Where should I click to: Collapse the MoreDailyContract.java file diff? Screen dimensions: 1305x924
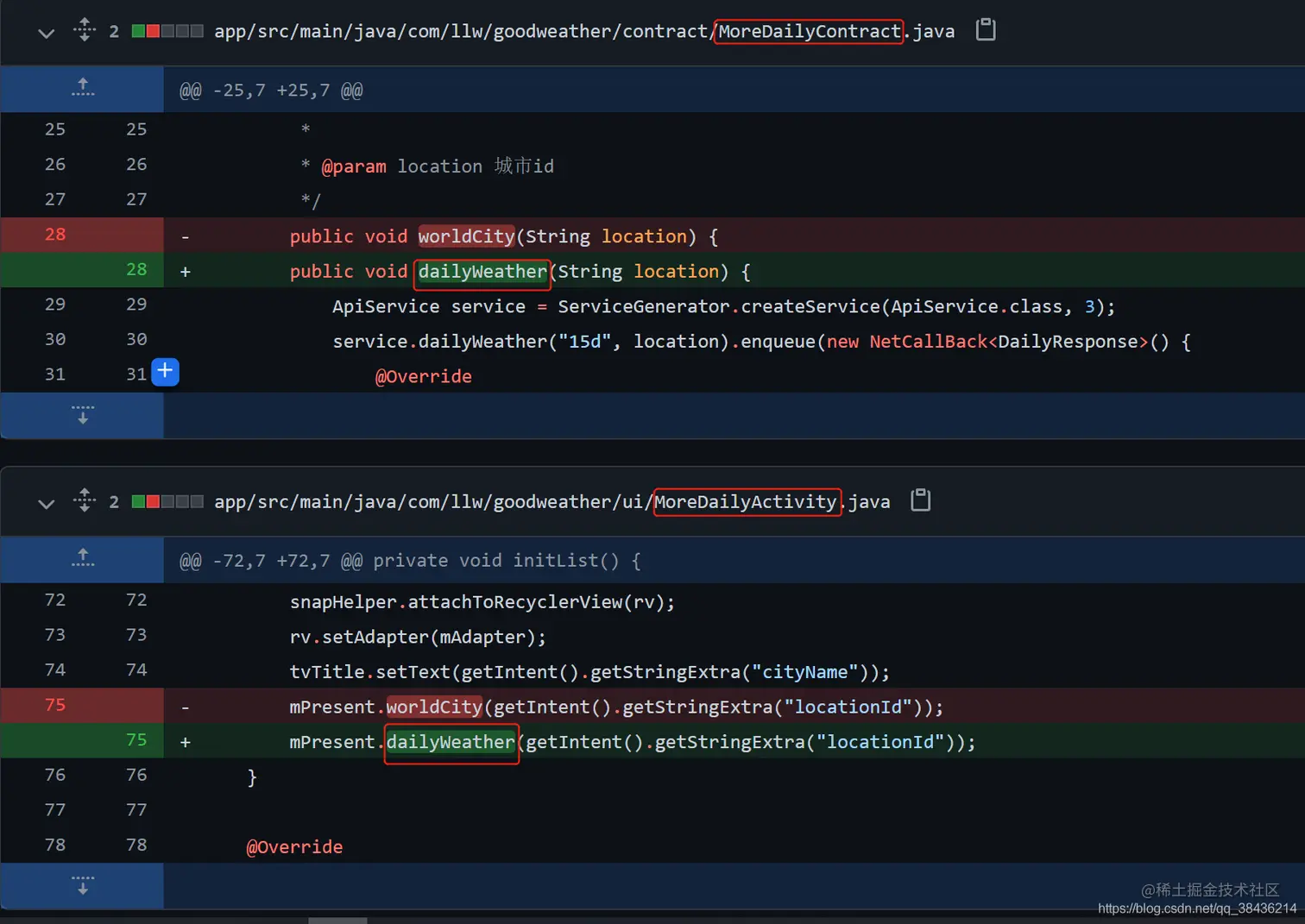tap(47, 33)
